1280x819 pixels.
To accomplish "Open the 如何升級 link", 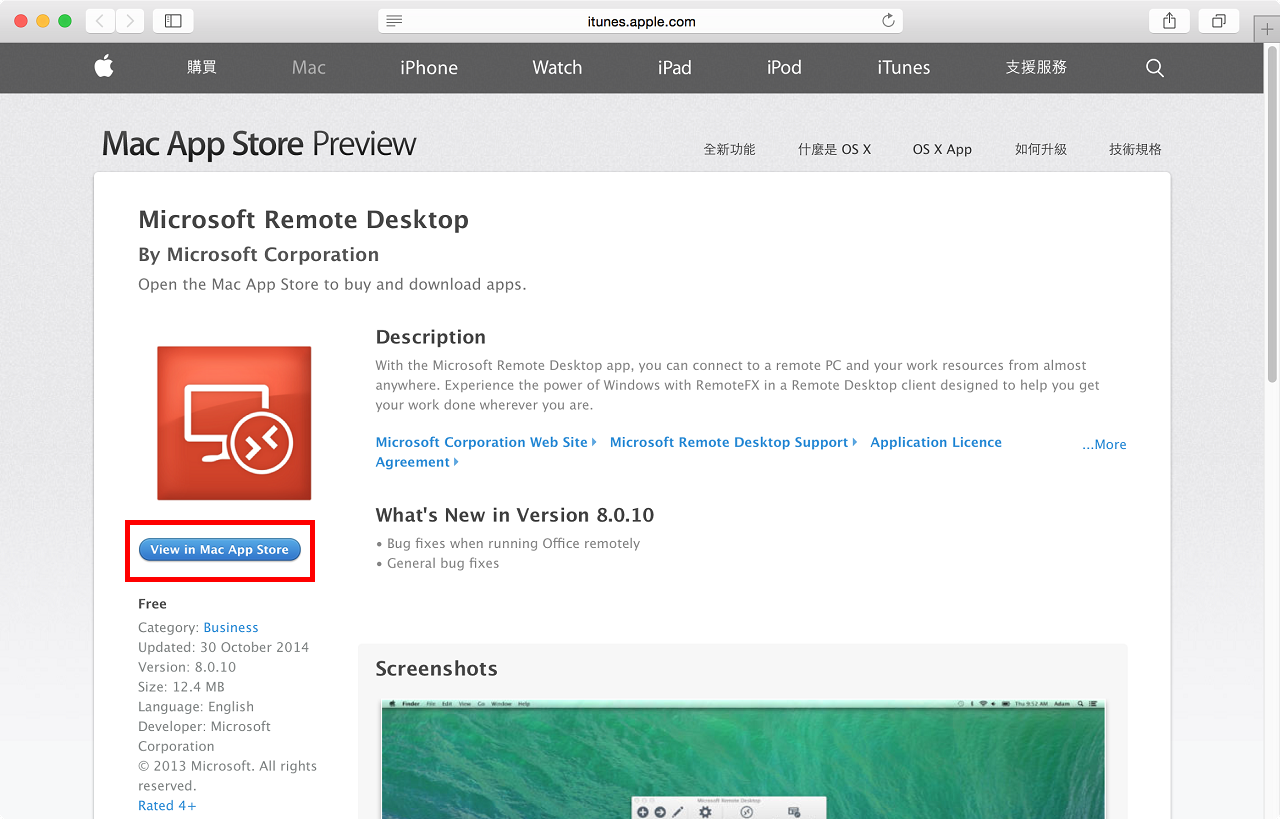I will tap(1041, 149).
